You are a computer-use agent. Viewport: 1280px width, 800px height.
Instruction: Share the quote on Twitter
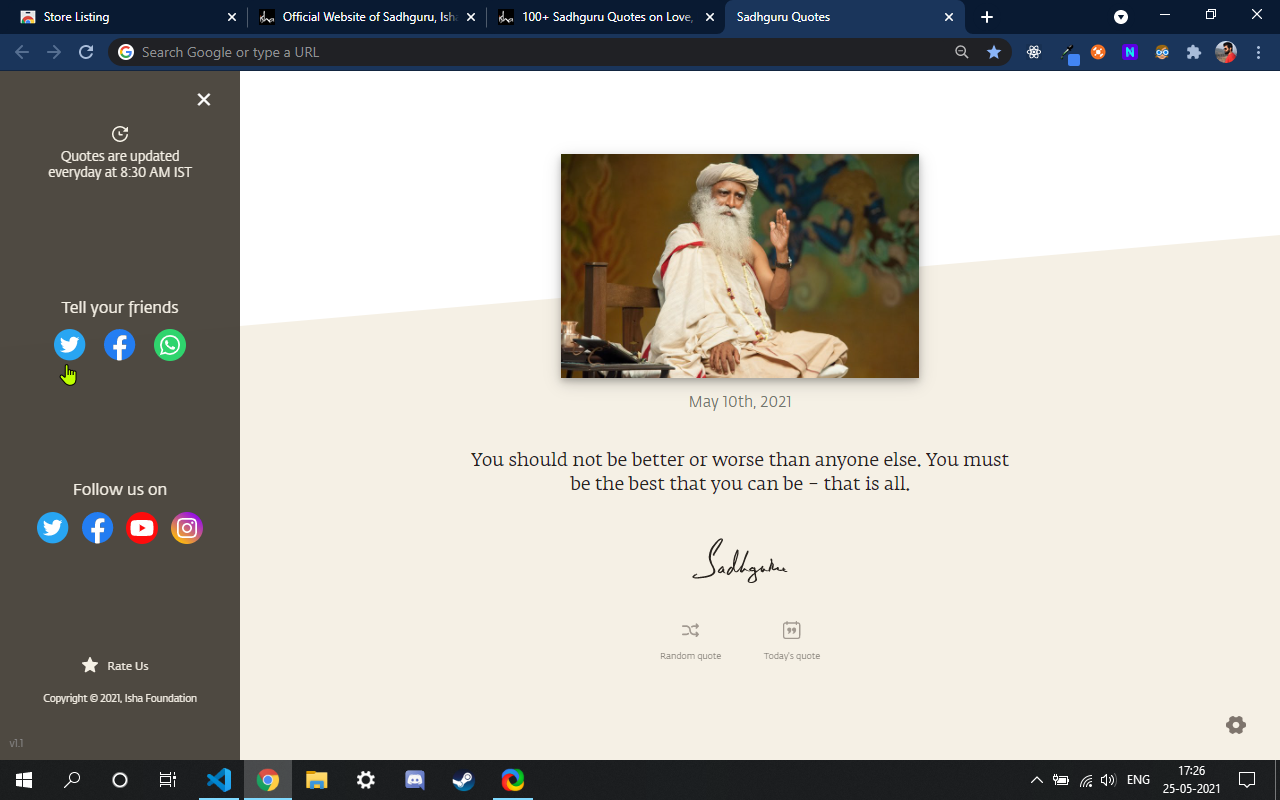coord(69,344)
